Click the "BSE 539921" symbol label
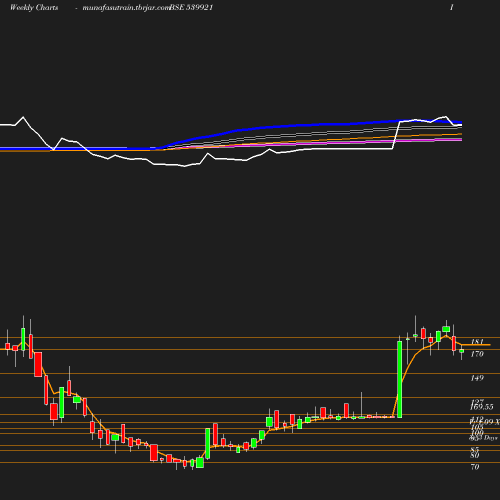The width and height of the screenshot is (500, 500). pos(192,8)
